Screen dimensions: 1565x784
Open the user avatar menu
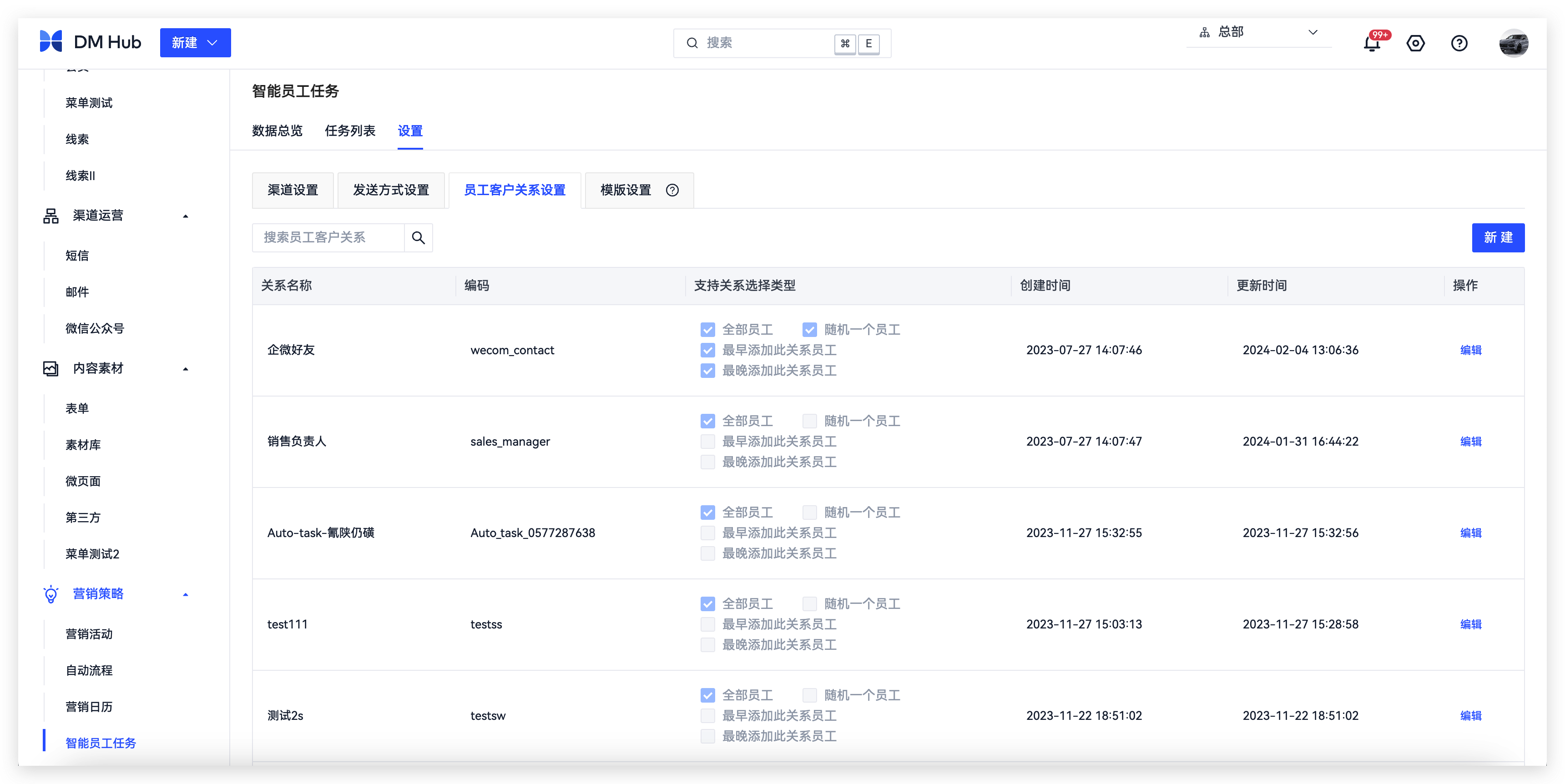pos(1513,43)
